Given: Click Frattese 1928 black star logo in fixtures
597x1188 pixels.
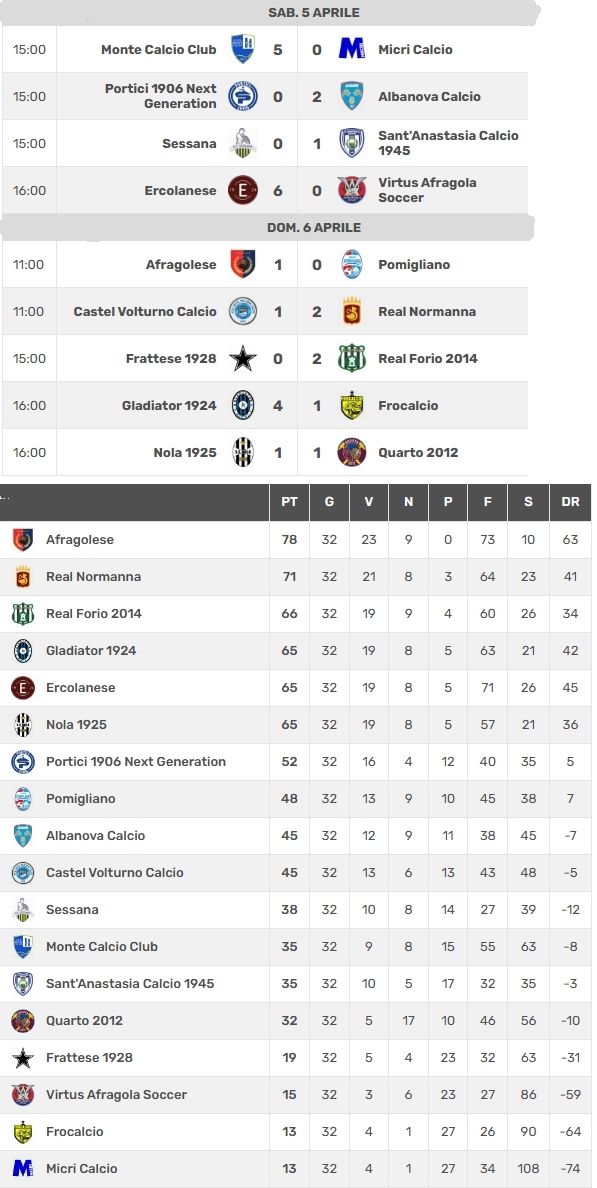Looking at the screenshot, I should [242, 358].
